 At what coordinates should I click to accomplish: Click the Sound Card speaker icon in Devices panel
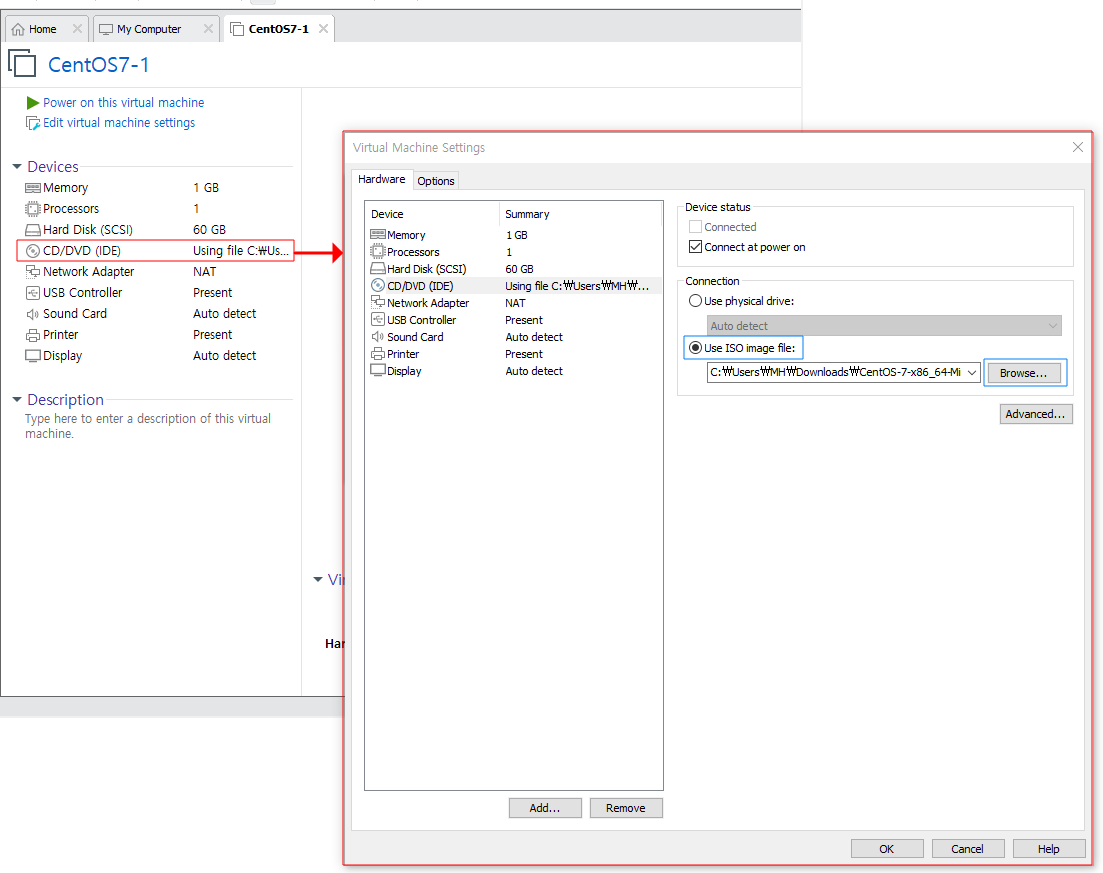pos(33,314)
